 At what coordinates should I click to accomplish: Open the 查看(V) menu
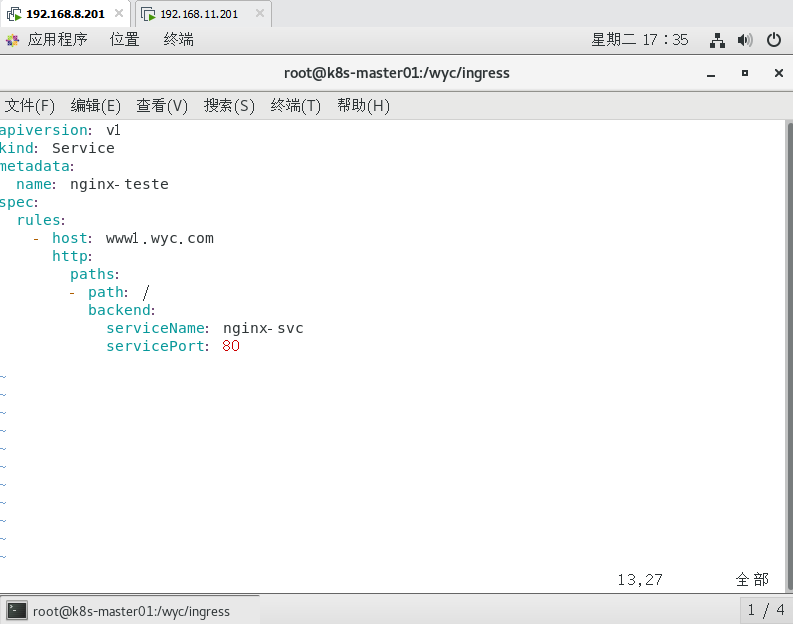tap(162, 106)
